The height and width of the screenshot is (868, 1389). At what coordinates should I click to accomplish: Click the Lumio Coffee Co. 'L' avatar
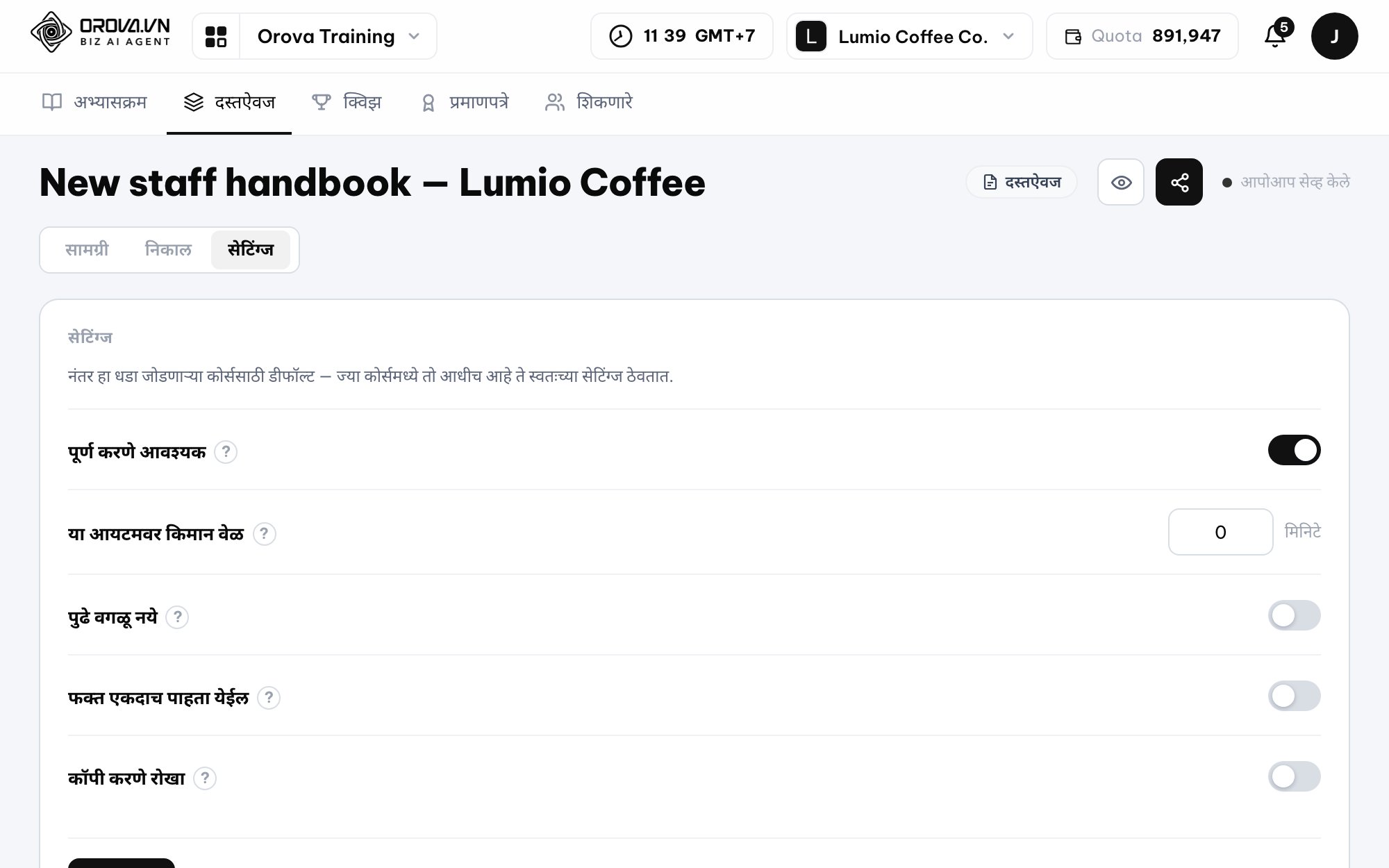810,36
